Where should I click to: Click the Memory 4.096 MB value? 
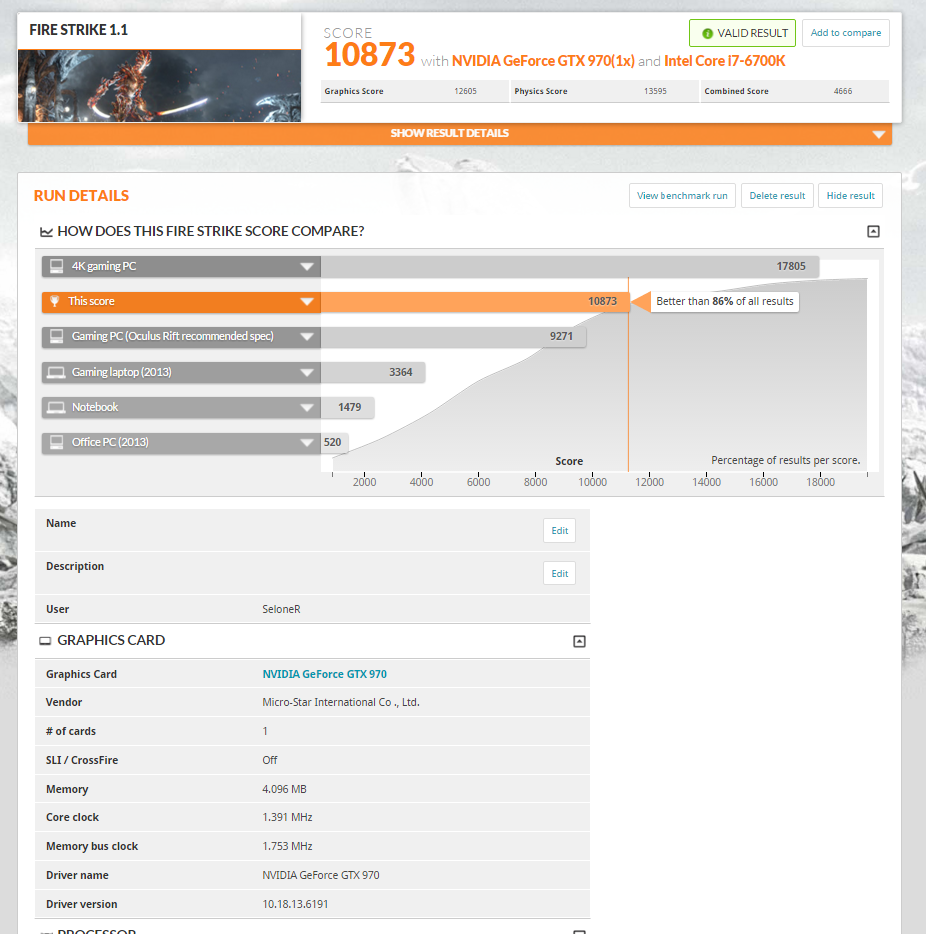[x=284, y=789]
